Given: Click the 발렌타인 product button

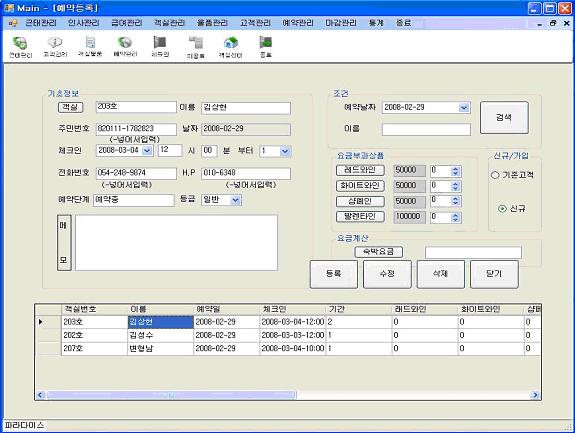Looking at the screenshot, I should pyautogui.click(x=360, y=217).
